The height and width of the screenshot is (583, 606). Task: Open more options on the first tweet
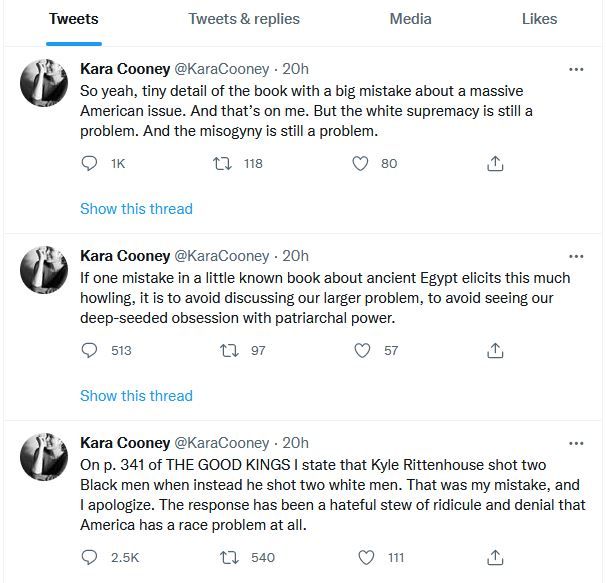pyautogui.click(x=576, y=69)
